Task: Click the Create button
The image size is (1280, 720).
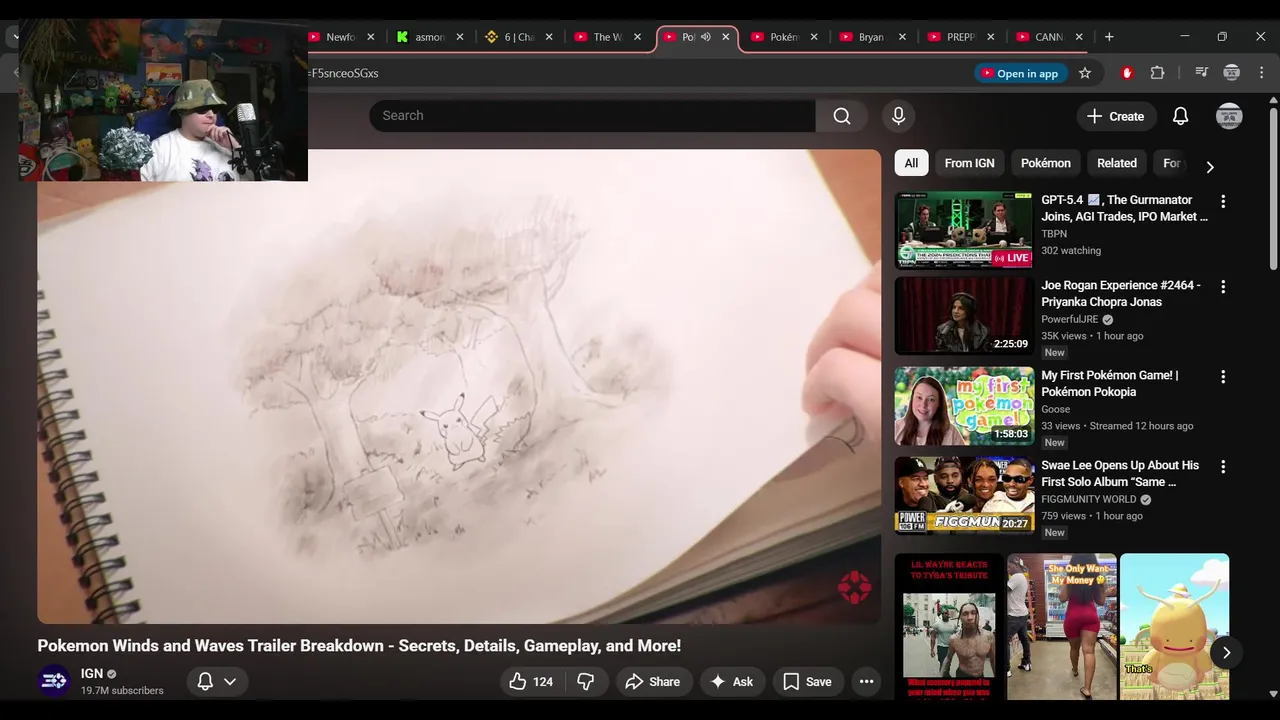Action: [1116, 116]
